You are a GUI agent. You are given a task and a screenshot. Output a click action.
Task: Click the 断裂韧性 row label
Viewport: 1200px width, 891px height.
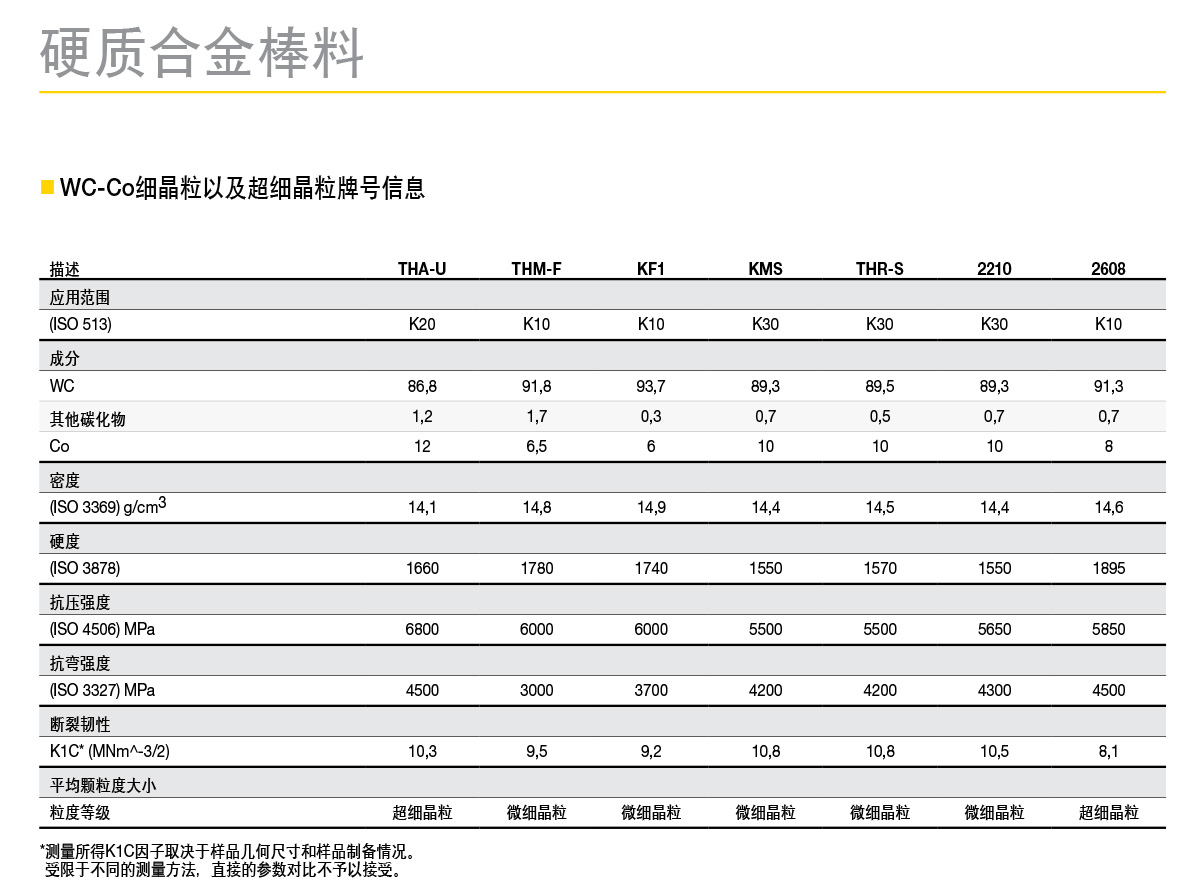(x=80, y=725)
